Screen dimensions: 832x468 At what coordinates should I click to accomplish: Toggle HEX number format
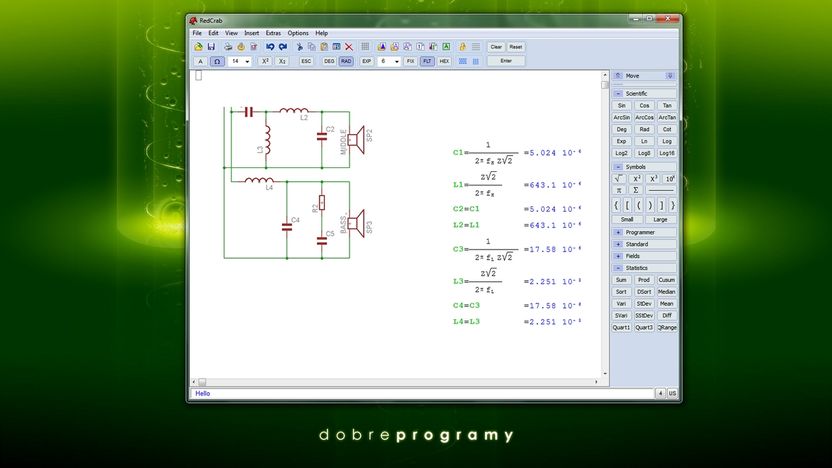tap(444, 61)
